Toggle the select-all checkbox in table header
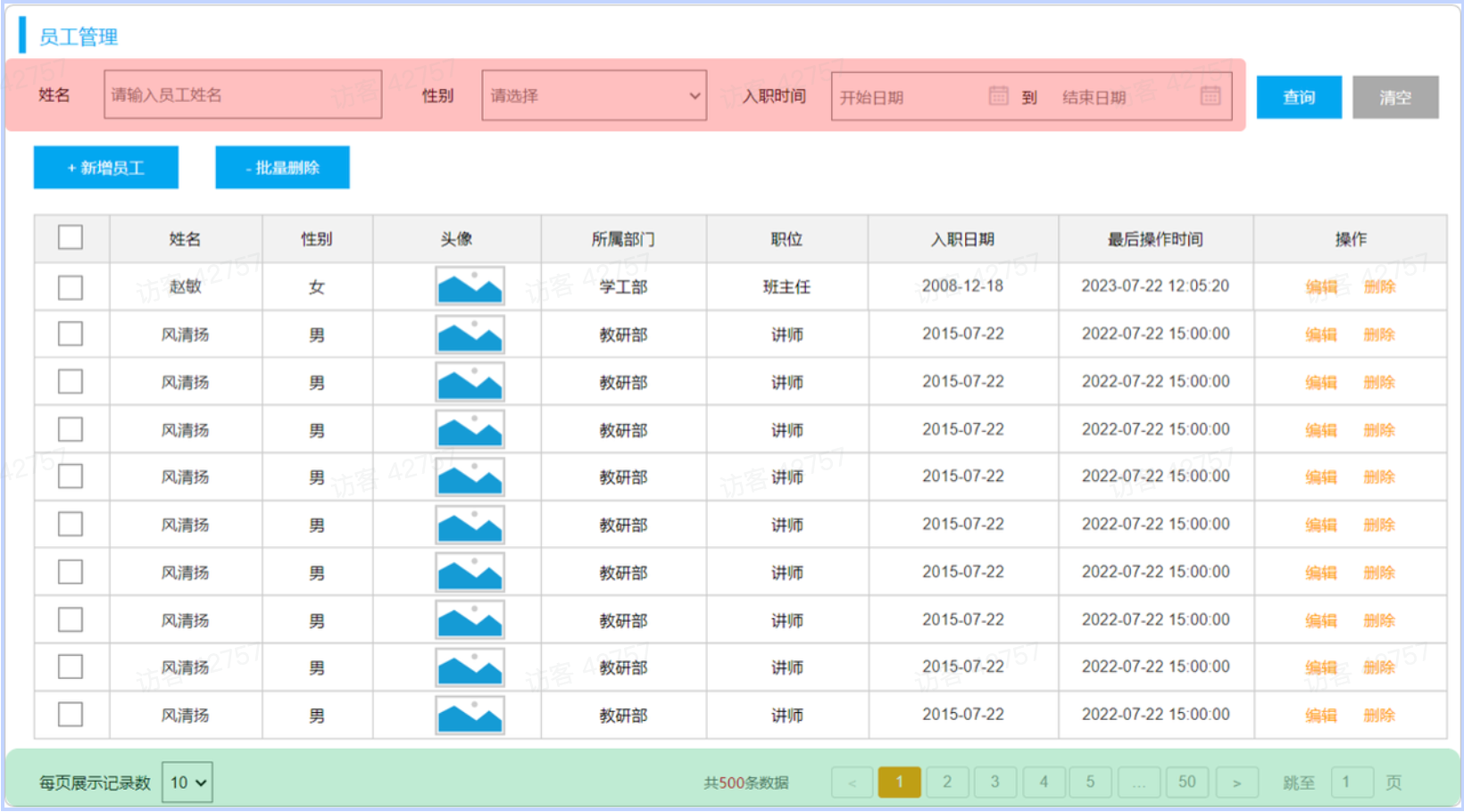This screenshot has width=1464, height=812. pyautogui.click(x=70, y=236)
